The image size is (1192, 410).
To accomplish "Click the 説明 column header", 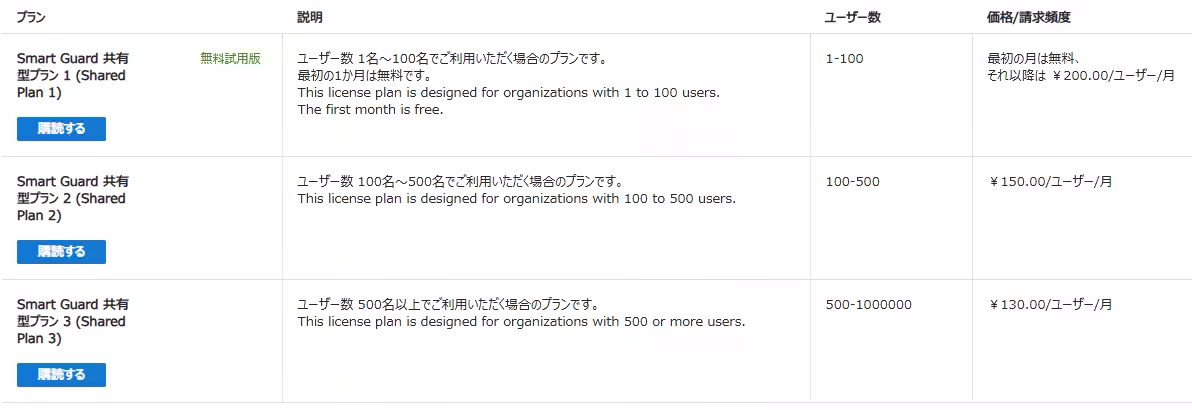I will pyautogui.click(x=310, y=18).
